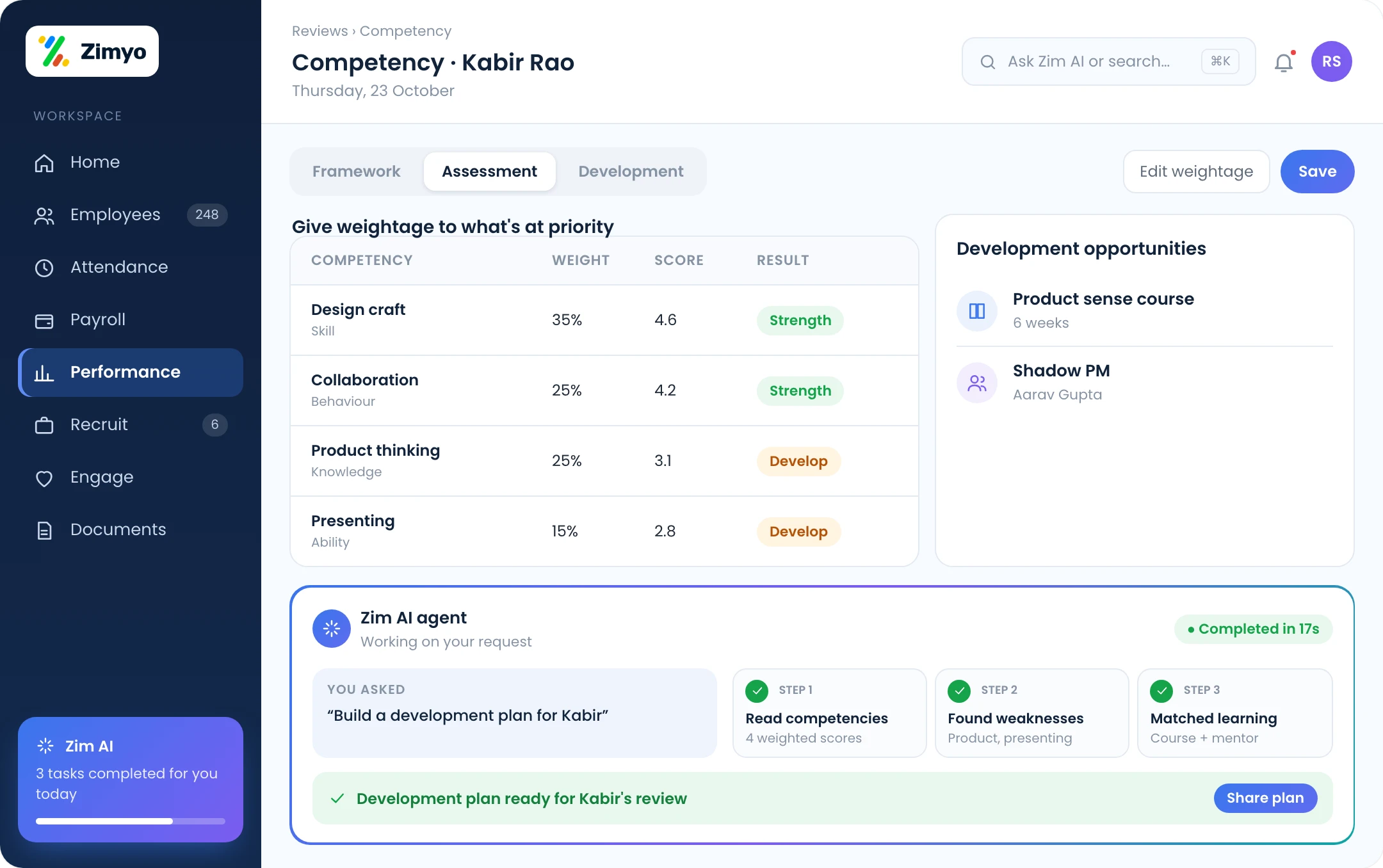
Task: Go to Reviews breadcrumb link
Action: [x=319, y=31]
